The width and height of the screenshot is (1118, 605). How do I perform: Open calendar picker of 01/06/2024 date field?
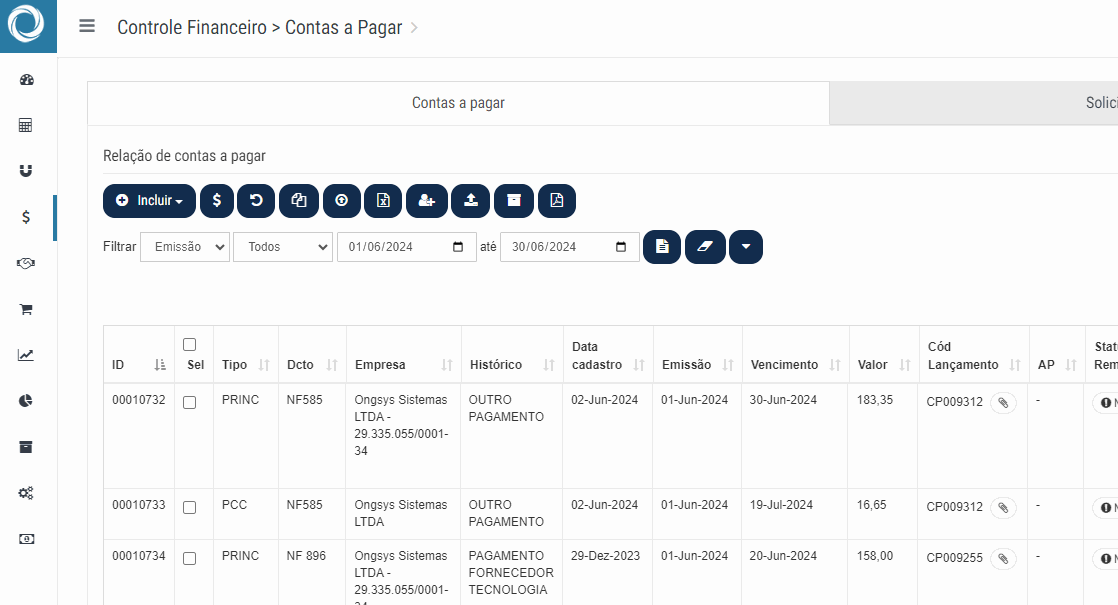458,247
